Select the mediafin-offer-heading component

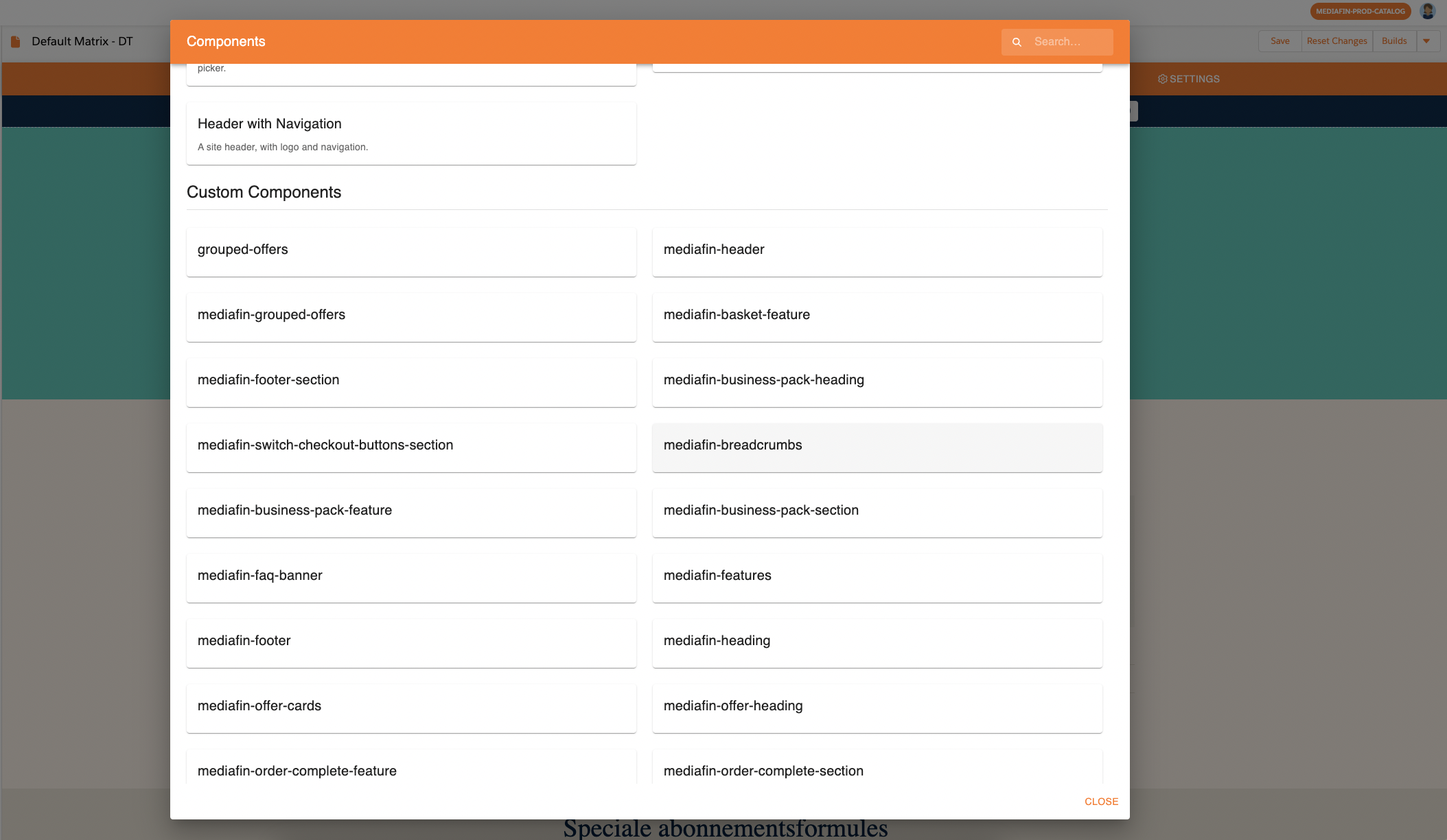(x=877, y=708)
